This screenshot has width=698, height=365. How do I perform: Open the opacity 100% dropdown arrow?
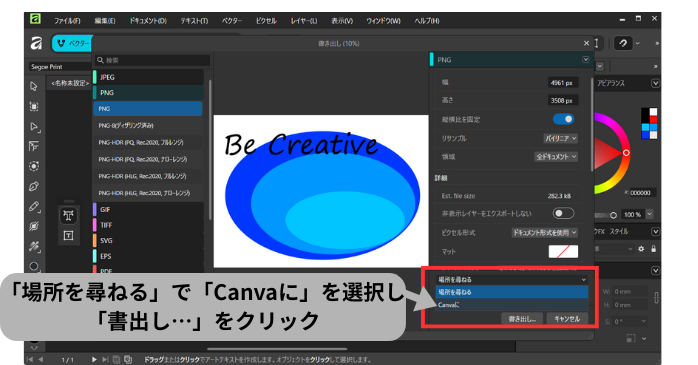(649, 214)
